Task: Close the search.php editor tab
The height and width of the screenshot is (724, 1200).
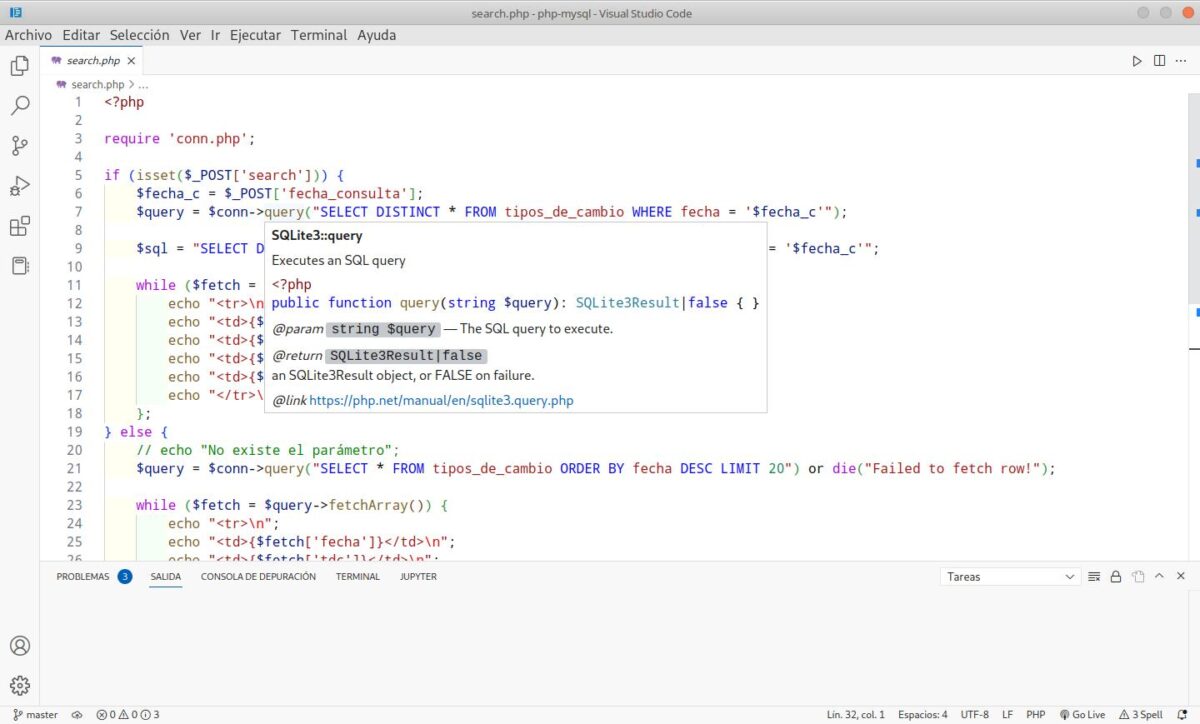Action: 131,61
